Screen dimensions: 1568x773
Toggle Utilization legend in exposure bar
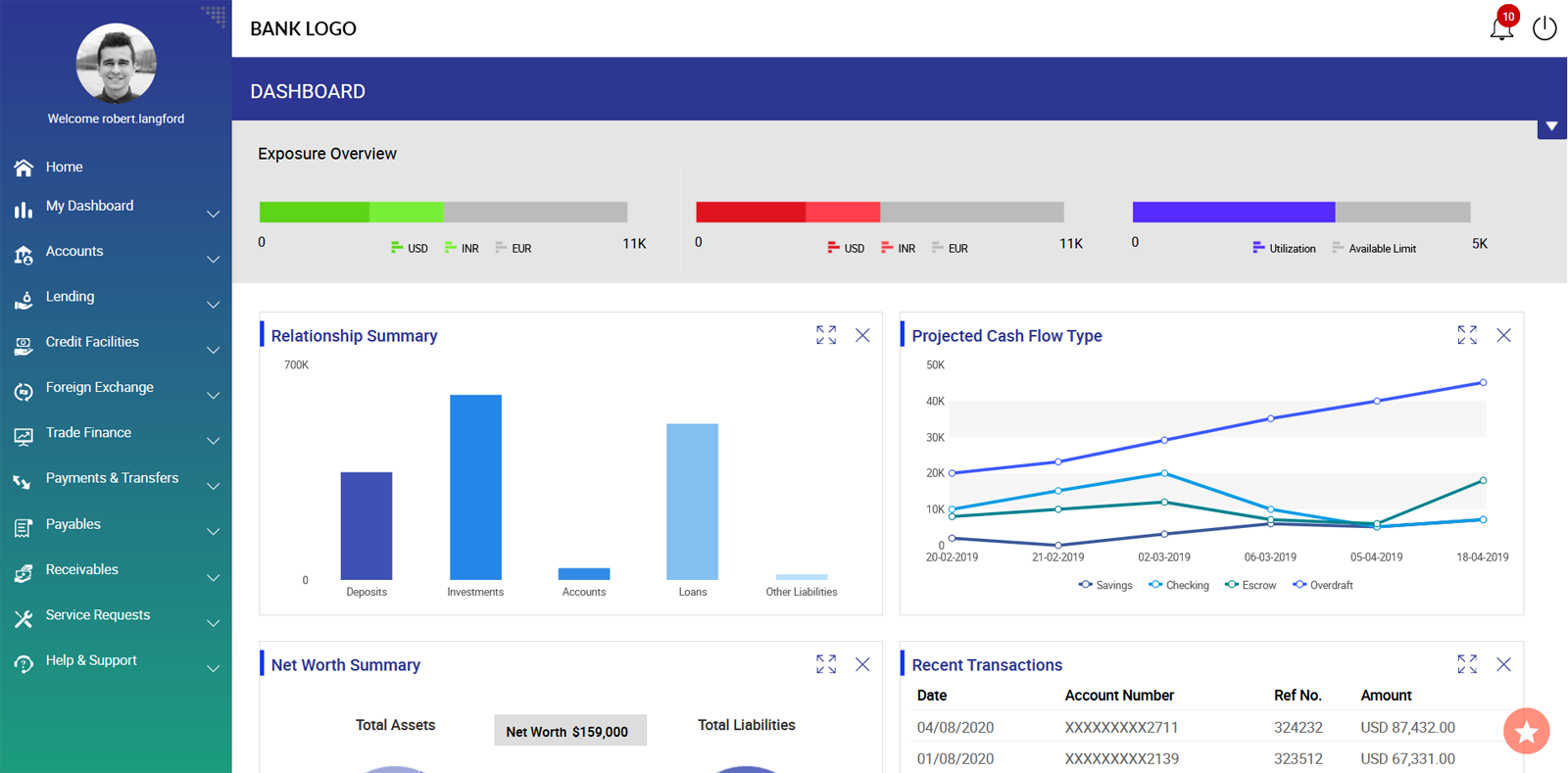(x=1284, y=248)
